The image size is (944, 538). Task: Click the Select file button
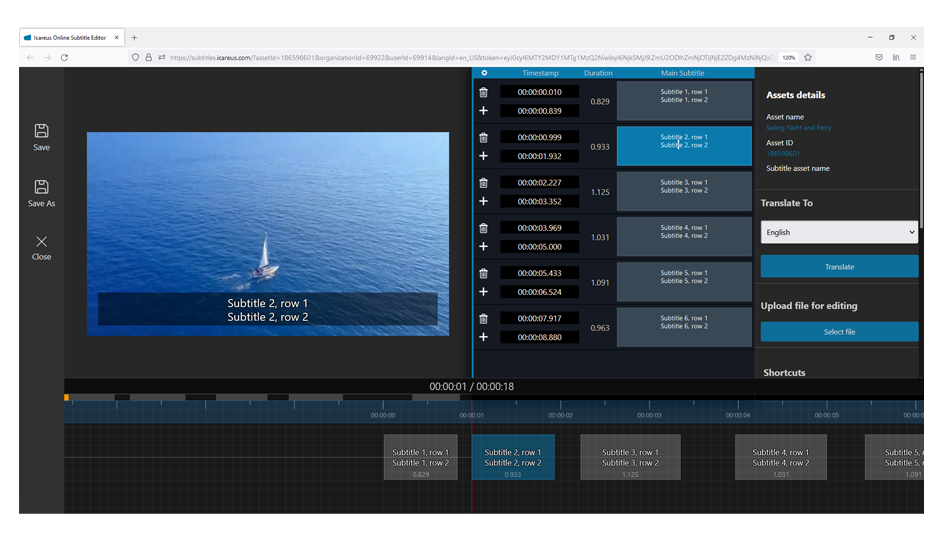pos(839,332)
